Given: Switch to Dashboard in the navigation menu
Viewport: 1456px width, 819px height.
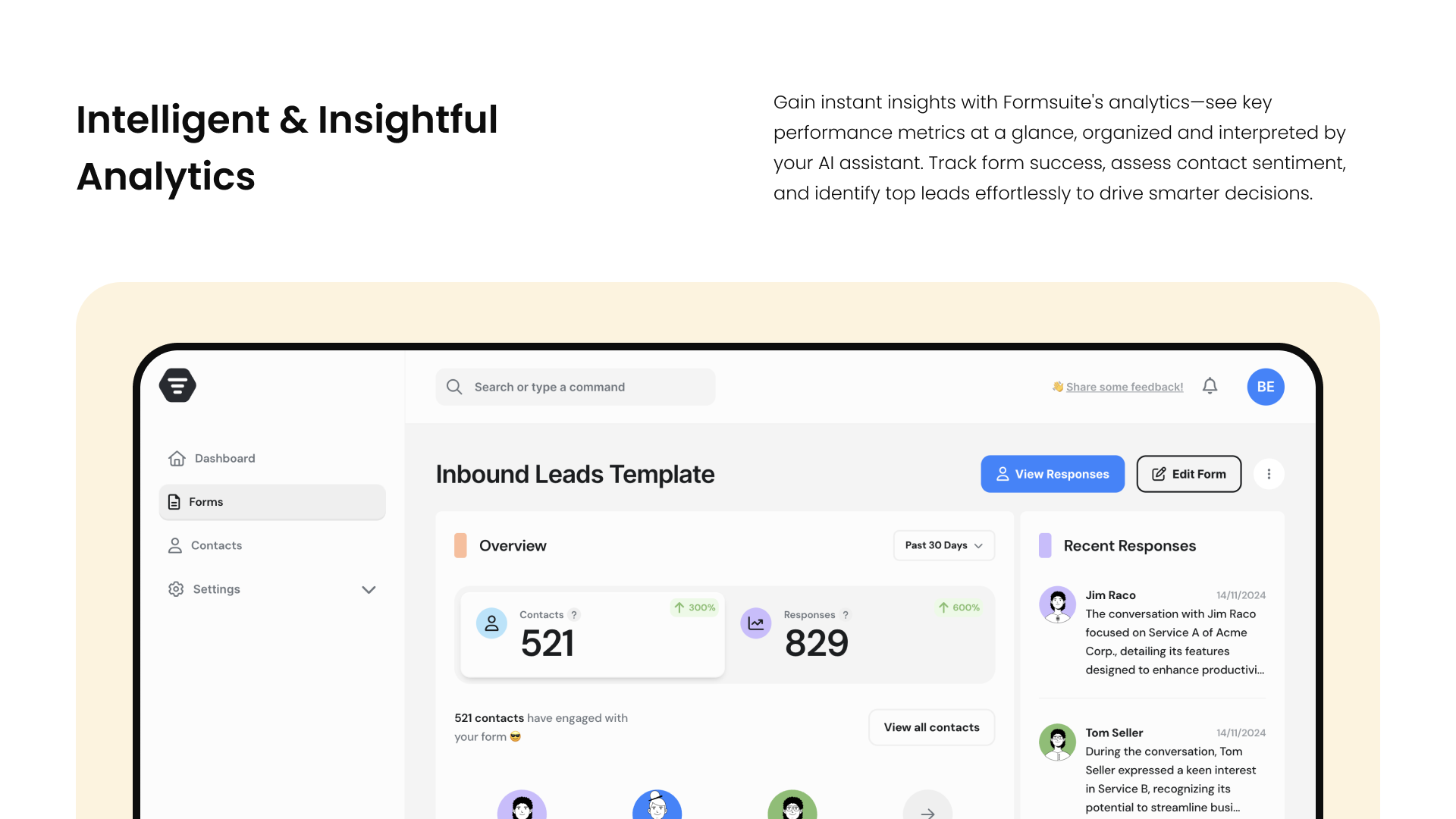Looking at the screenshot, I should (x=224, y=458).
